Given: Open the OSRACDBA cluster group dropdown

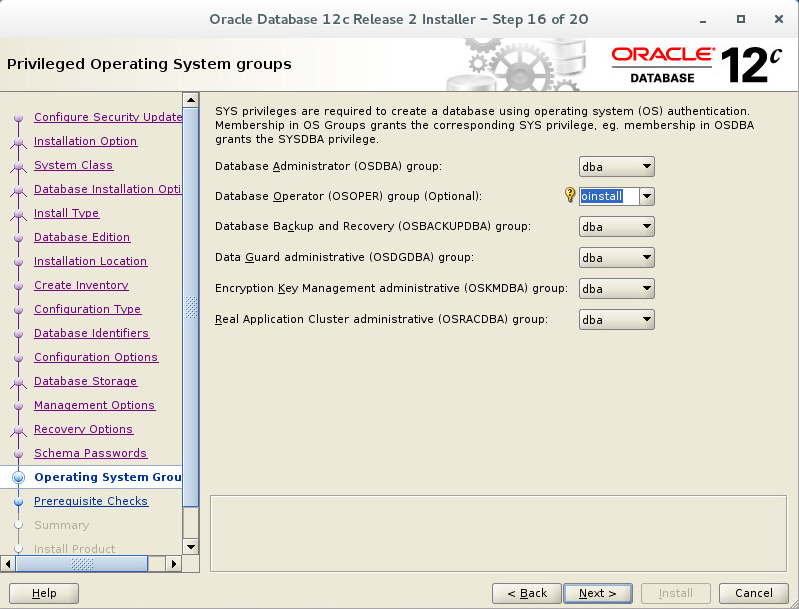Looking at the screenshot, I should coord(617,320).
